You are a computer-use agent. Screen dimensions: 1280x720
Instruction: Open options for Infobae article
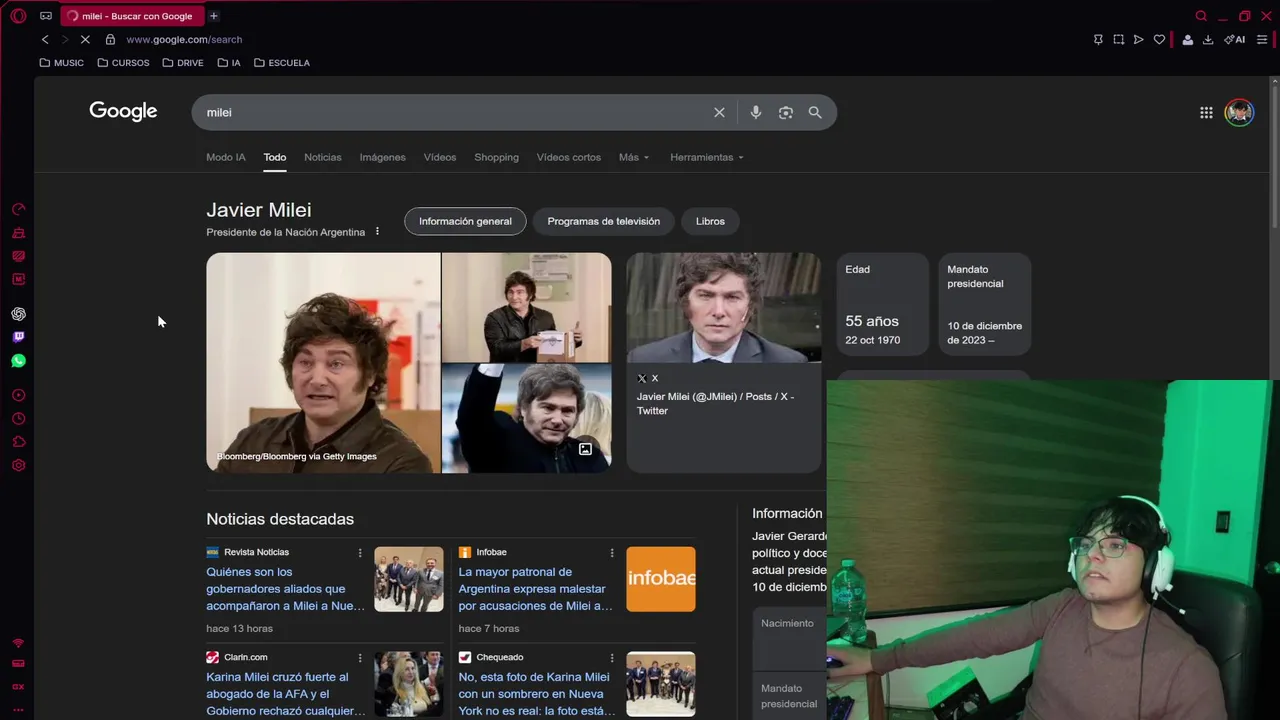[x=612, y=552]
